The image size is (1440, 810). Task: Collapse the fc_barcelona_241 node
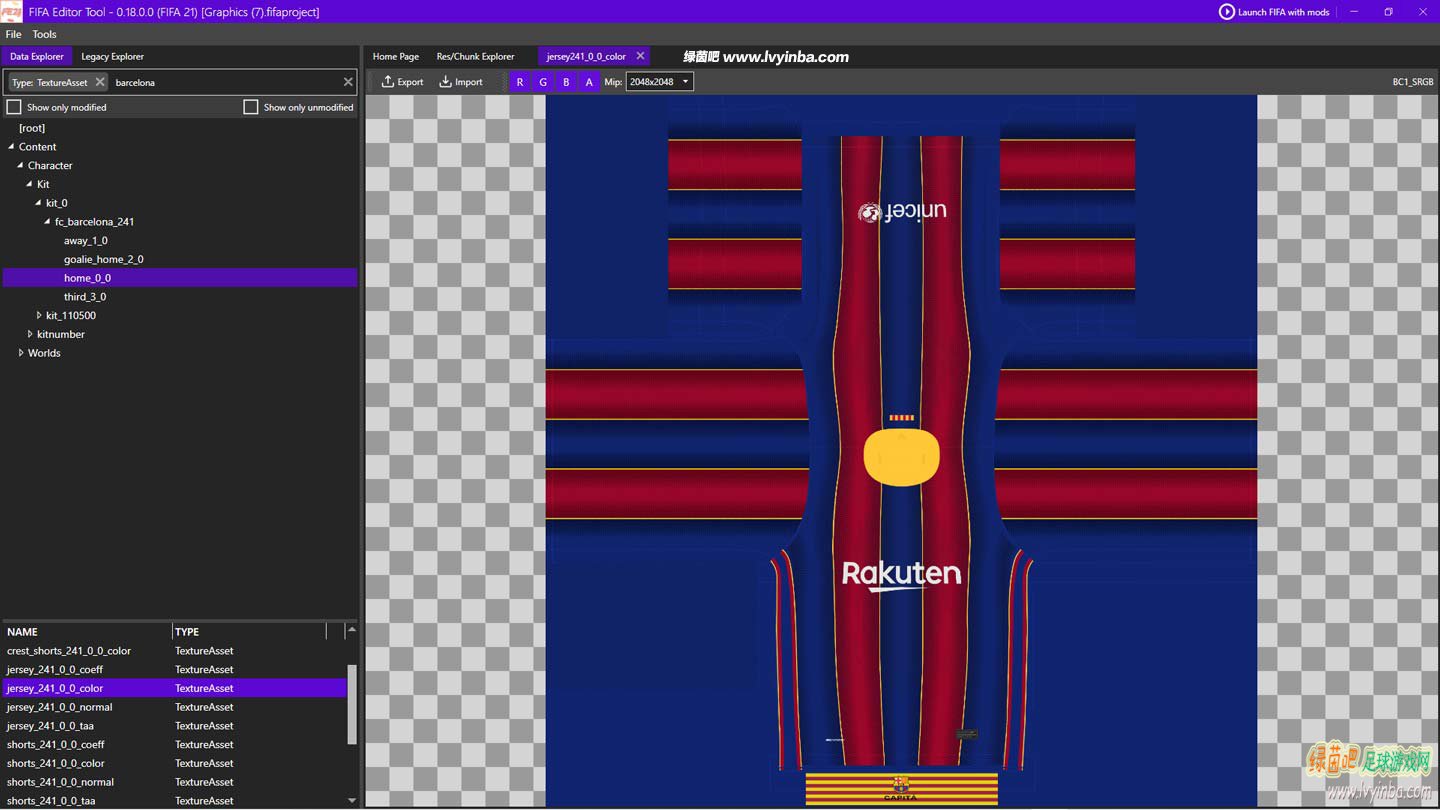(48, 222)
